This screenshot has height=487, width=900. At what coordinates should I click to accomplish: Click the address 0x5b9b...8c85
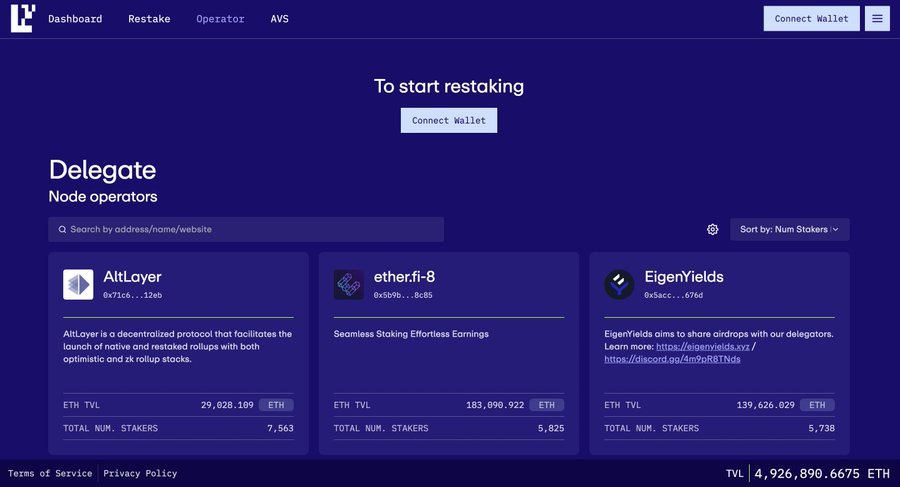(x=403, y=295)
